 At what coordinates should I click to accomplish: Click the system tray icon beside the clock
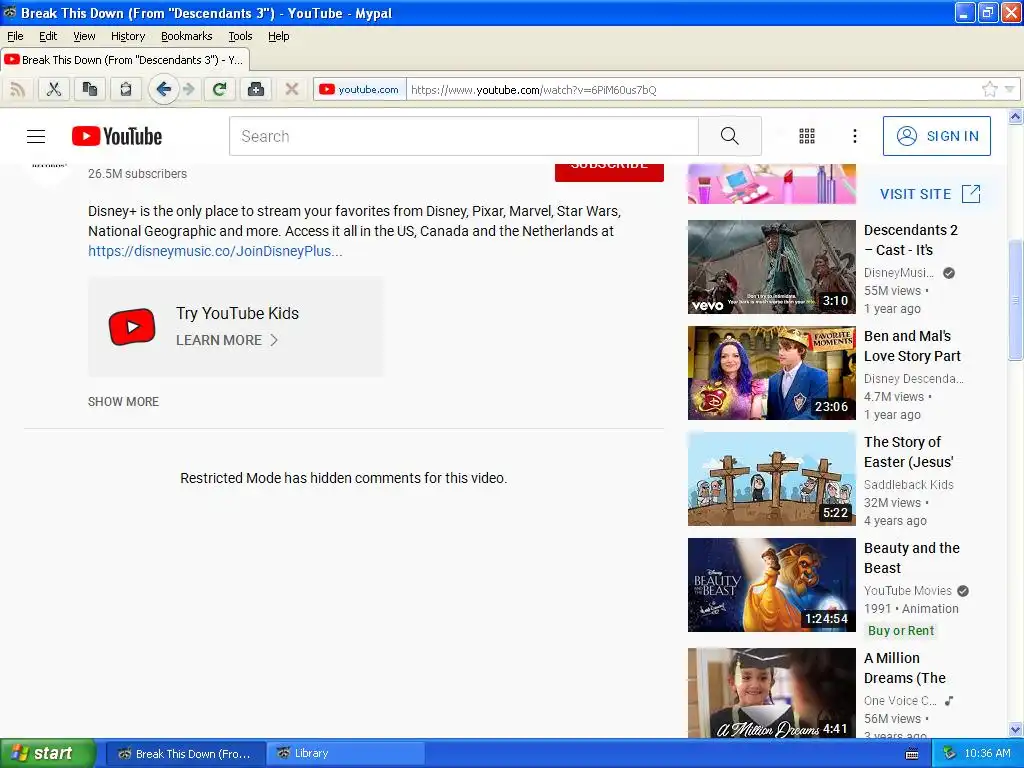(949, 753)
